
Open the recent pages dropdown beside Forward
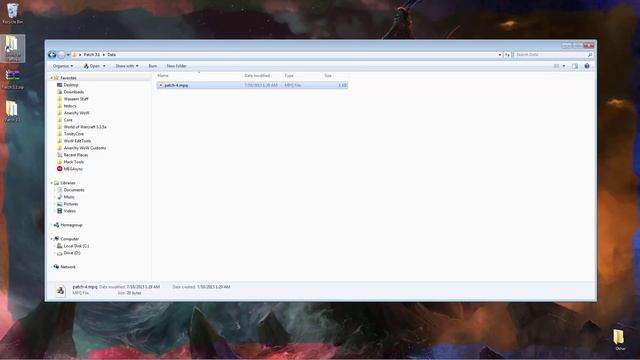[x=68, y=55]
